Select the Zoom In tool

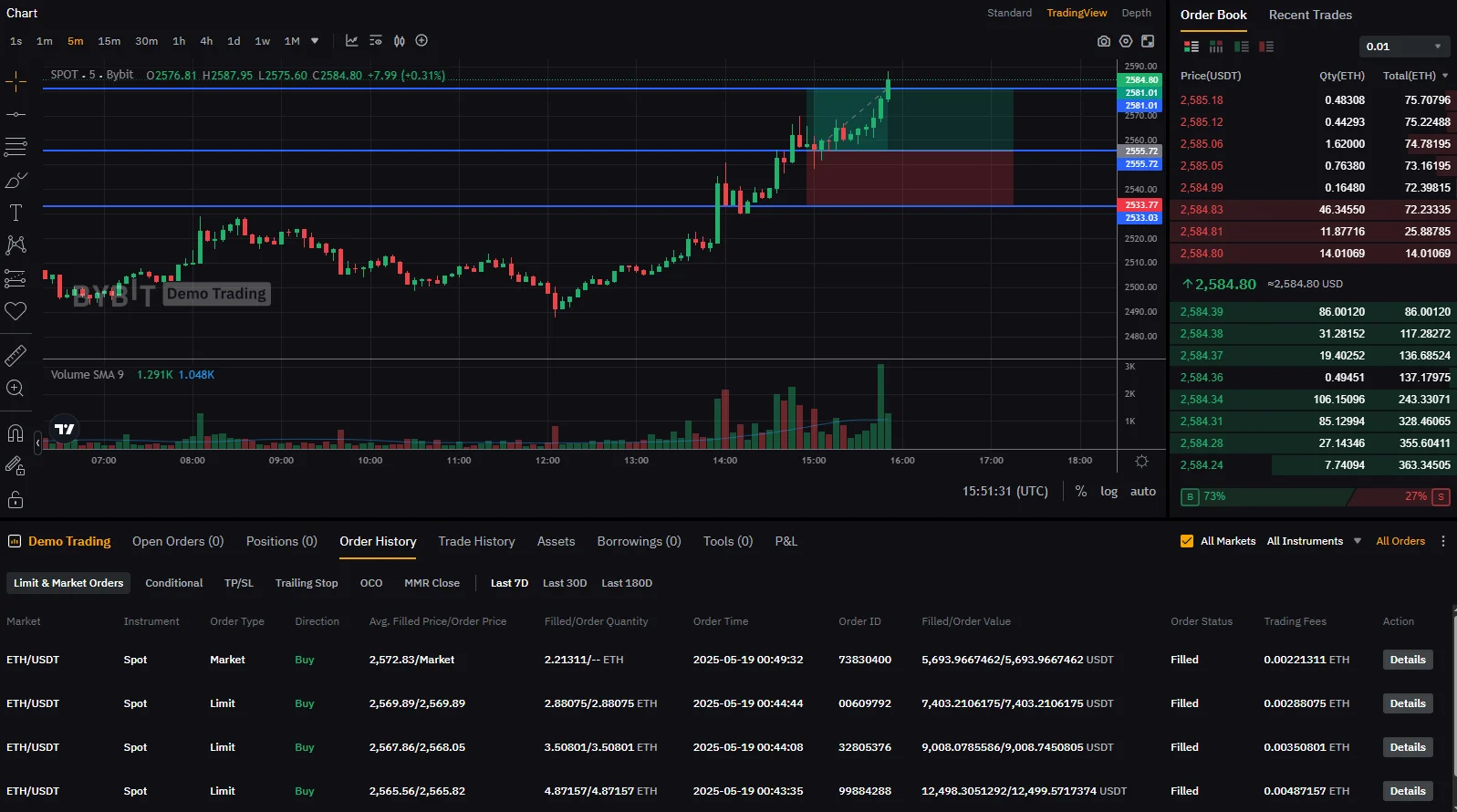coord(16,389)
